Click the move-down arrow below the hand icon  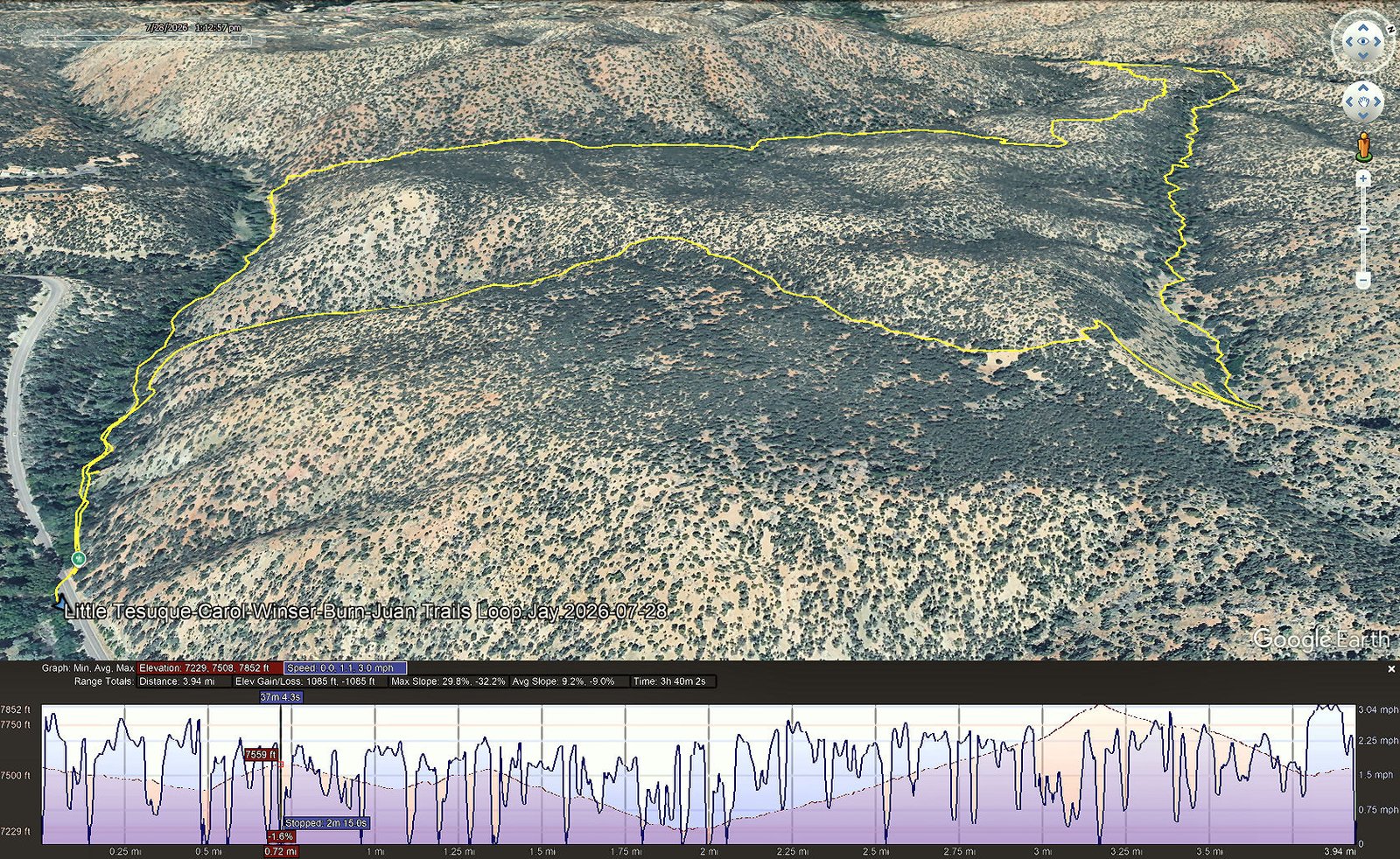click(x=1363, y=115)
